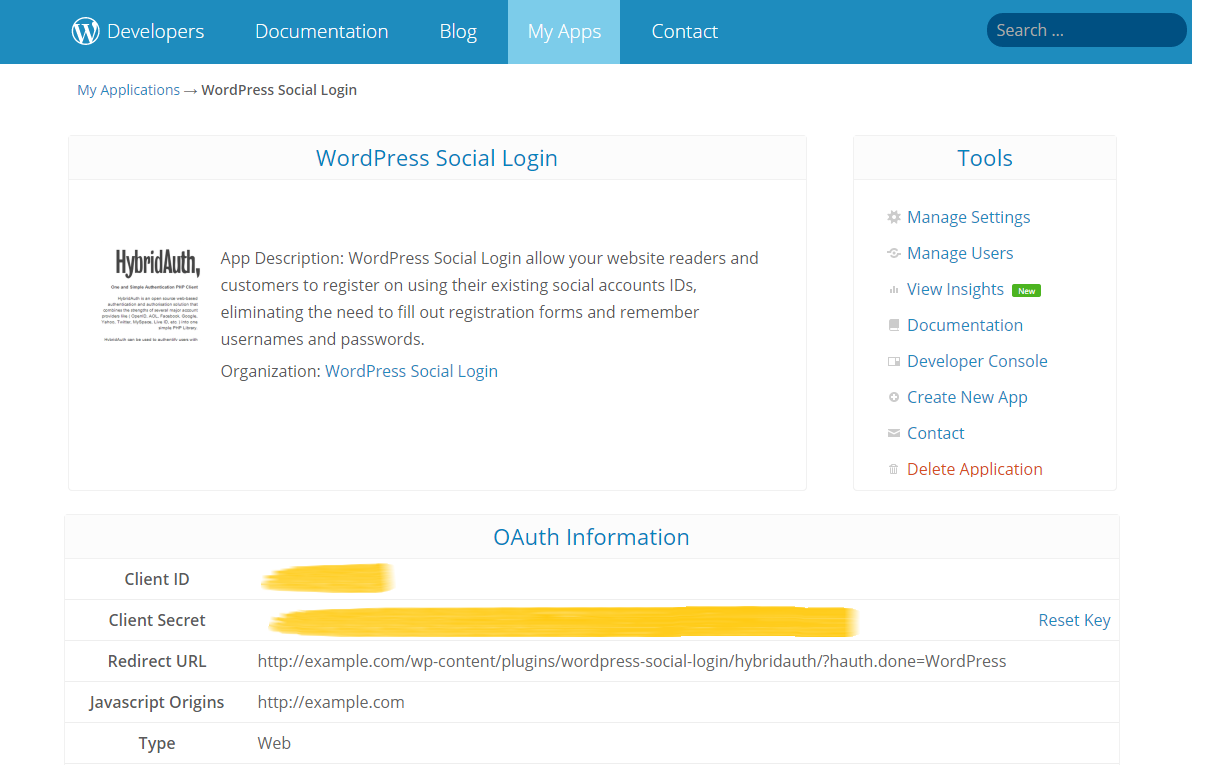
Task: Click the book icon beside Documentation
Action: pyautogui.click(x=894, y=325)
